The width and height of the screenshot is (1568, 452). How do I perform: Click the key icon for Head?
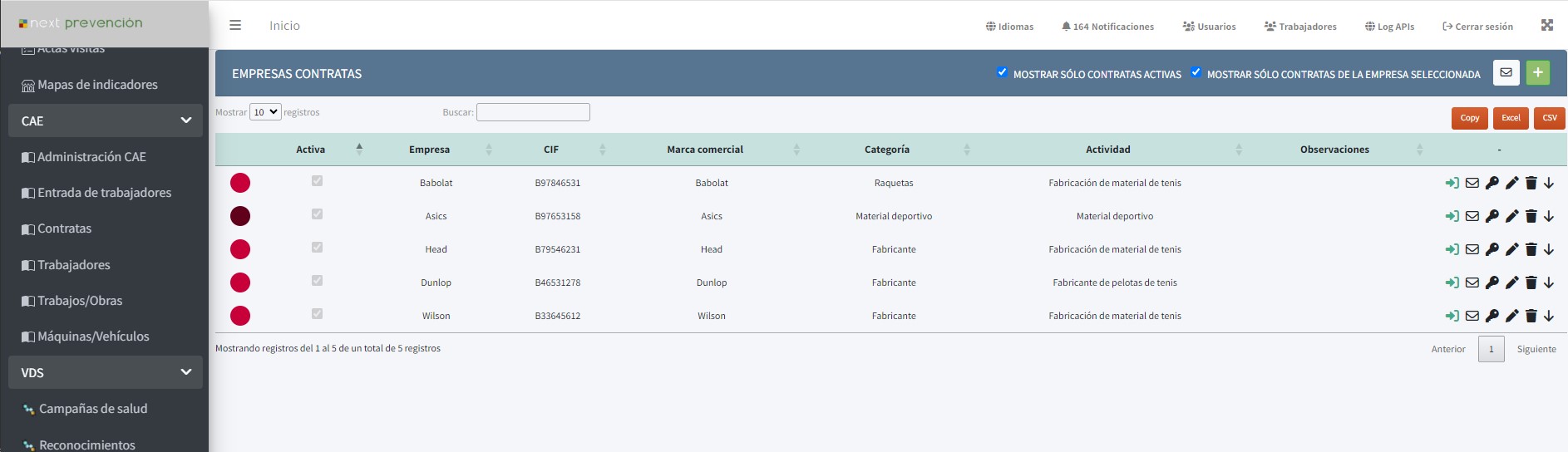[x=1492, y=249]
